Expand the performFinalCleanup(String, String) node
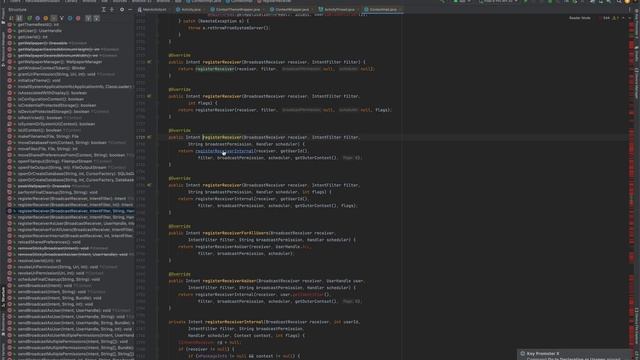 (15, 192)
